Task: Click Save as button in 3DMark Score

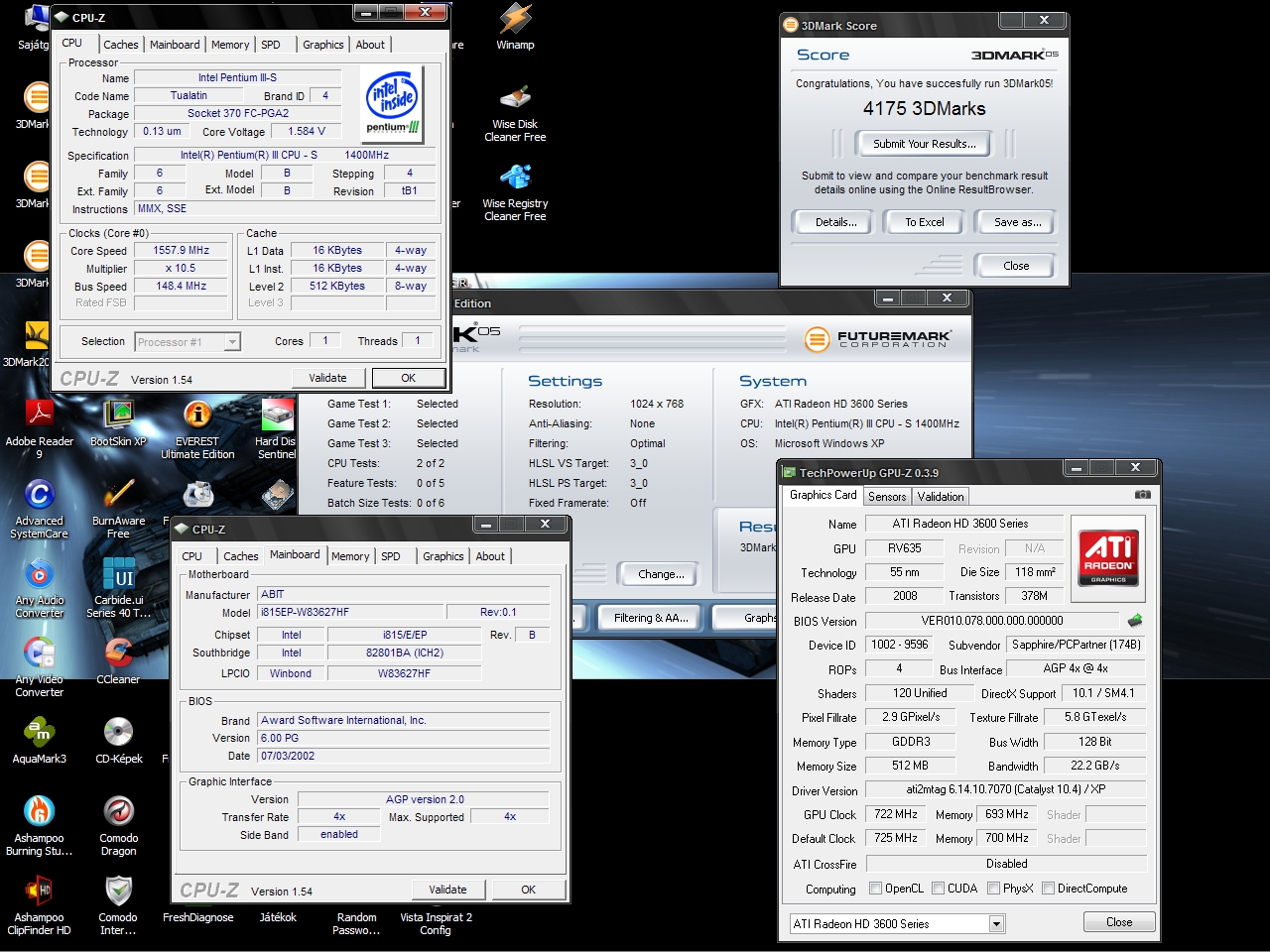Action: tap(1018, 222)
